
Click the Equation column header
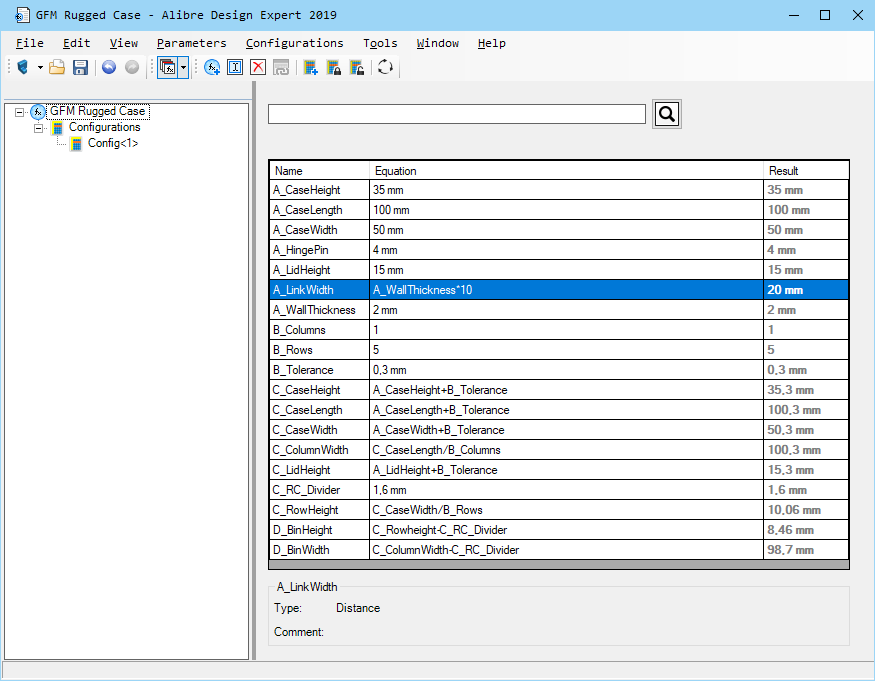tap(566, 171)
